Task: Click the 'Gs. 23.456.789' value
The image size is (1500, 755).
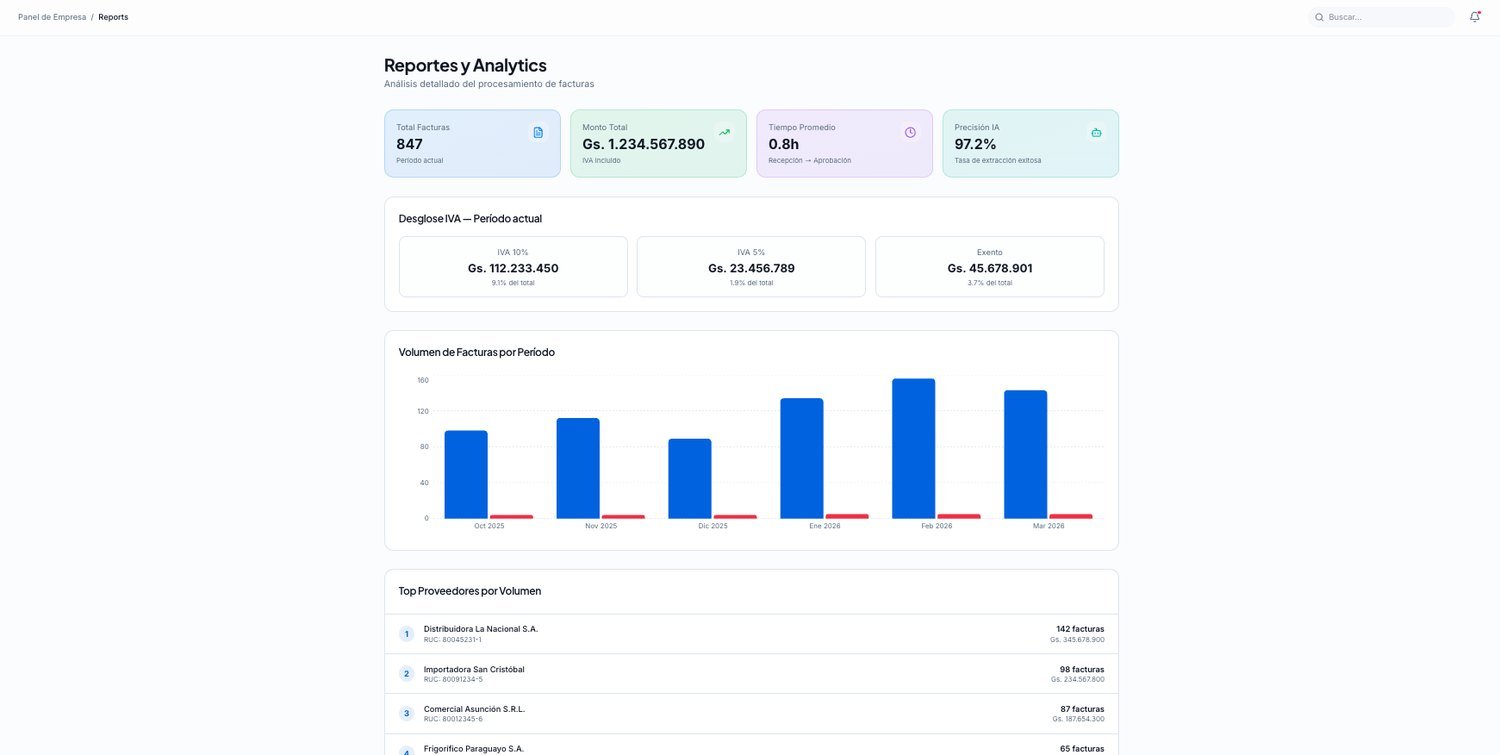Action: (x=751, y=268)
